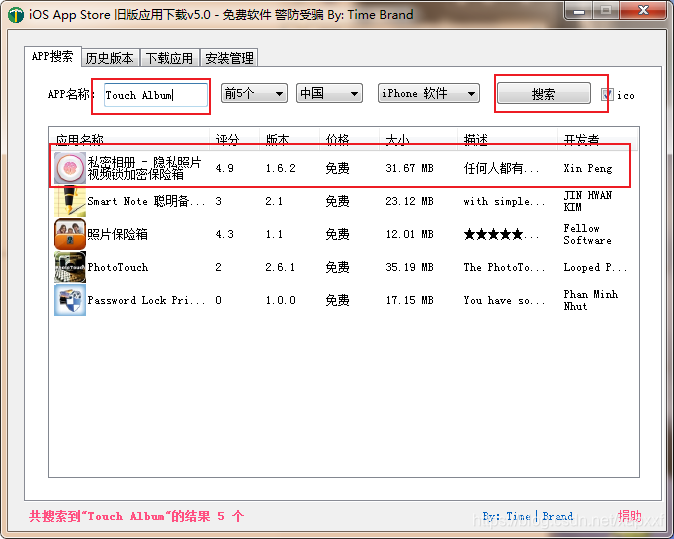Click the 搜索 search button
Screen dimensions: 674x539
coord(544,94)
